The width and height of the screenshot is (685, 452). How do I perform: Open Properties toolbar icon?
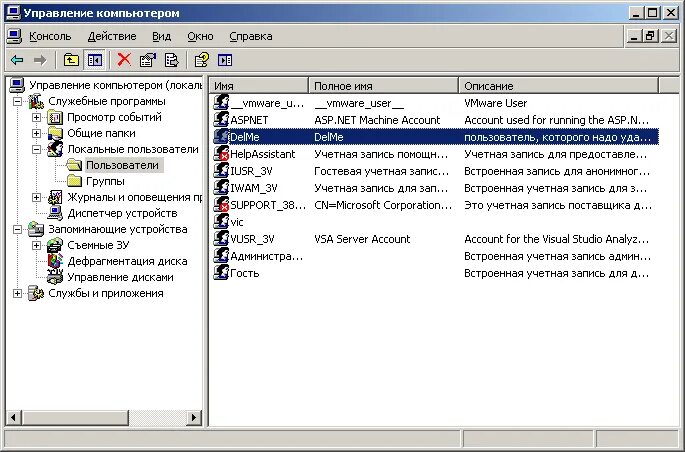pyautogui.click(x=148, y=60)
